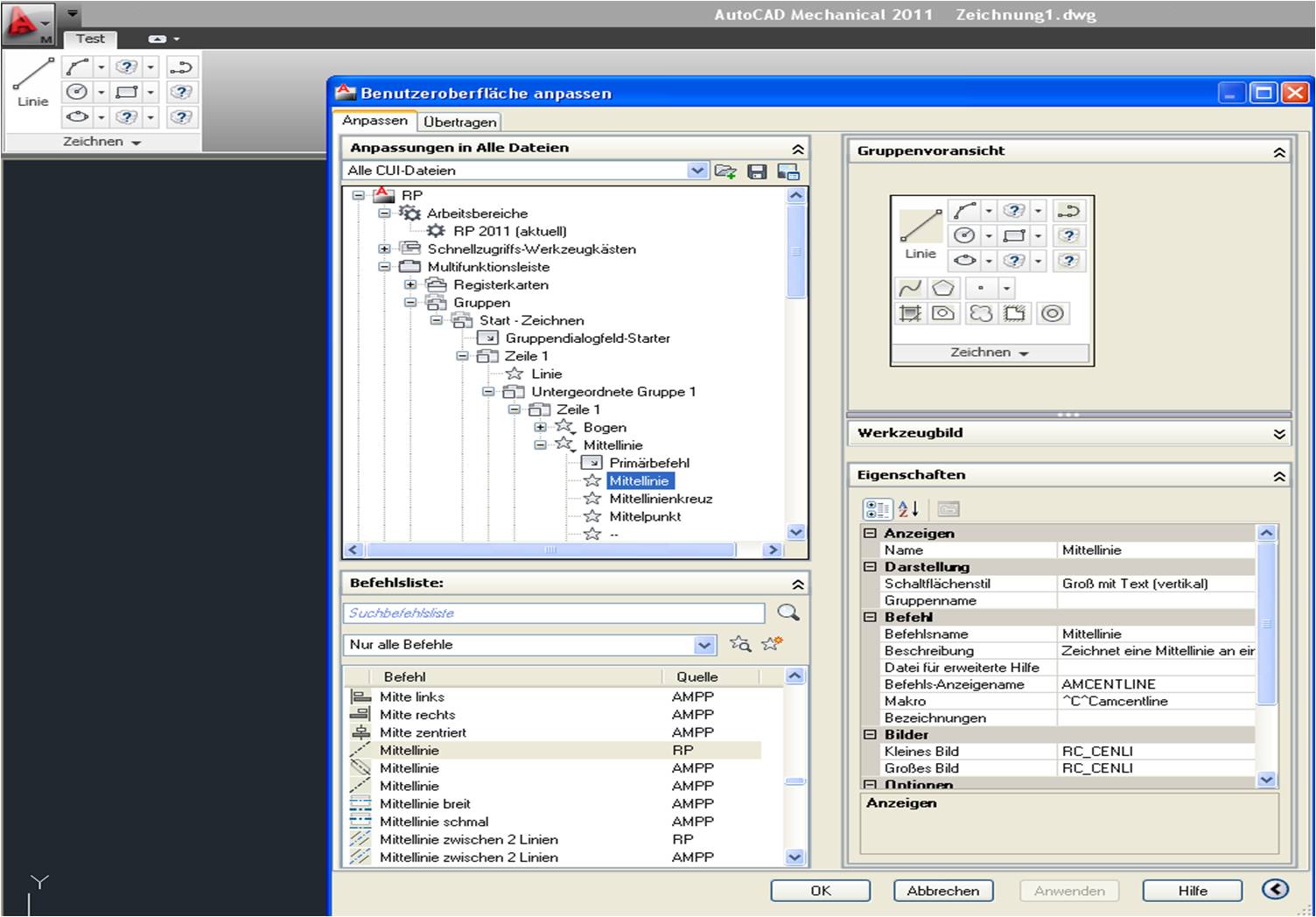Screen dimensions: 1316x917
Task: Click the command list scroll-down arrow
Action: coord(795,857)
